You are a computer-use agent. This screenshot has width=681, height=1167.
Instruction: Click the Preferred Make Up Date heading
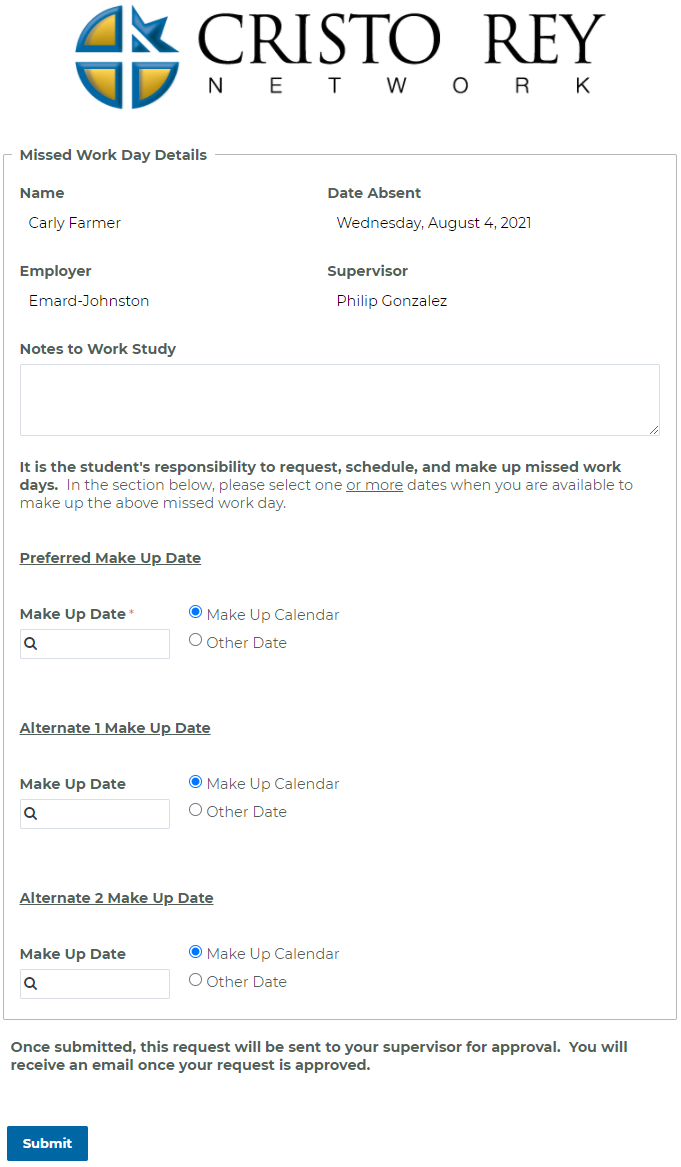(110, 558)
